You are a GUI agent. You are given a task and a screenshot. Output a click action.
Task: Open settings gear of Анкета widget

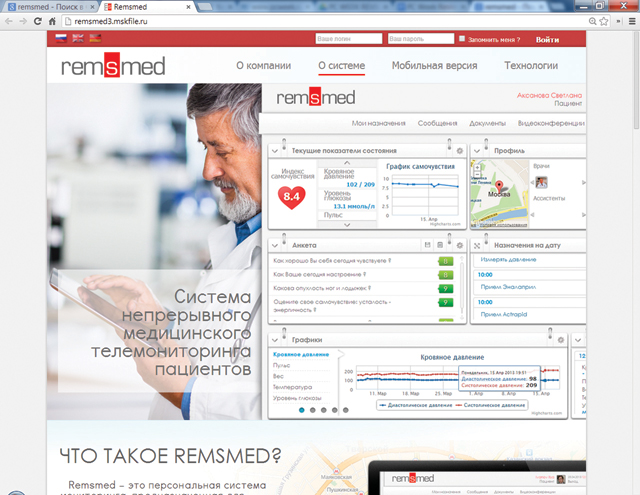tap(460, 245)
